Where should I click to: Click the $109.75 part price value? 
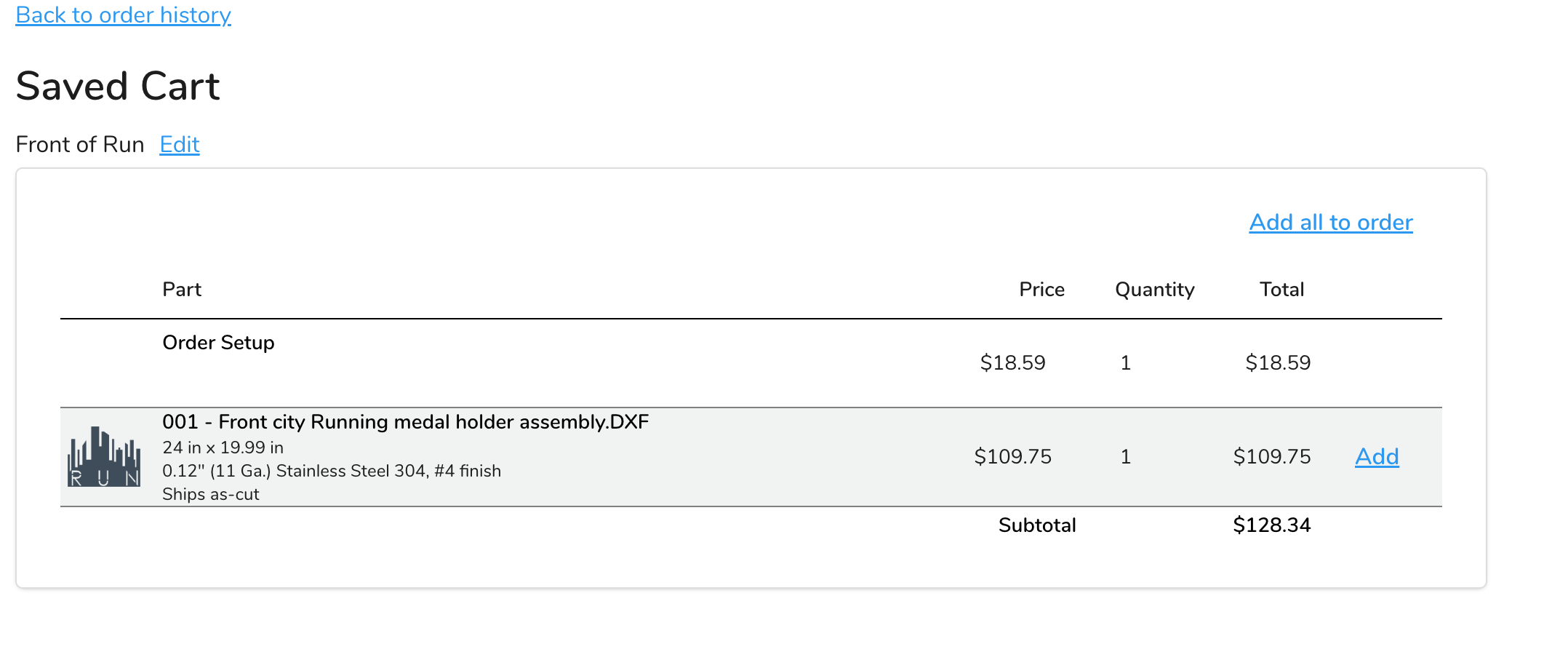coord(1013,456)
